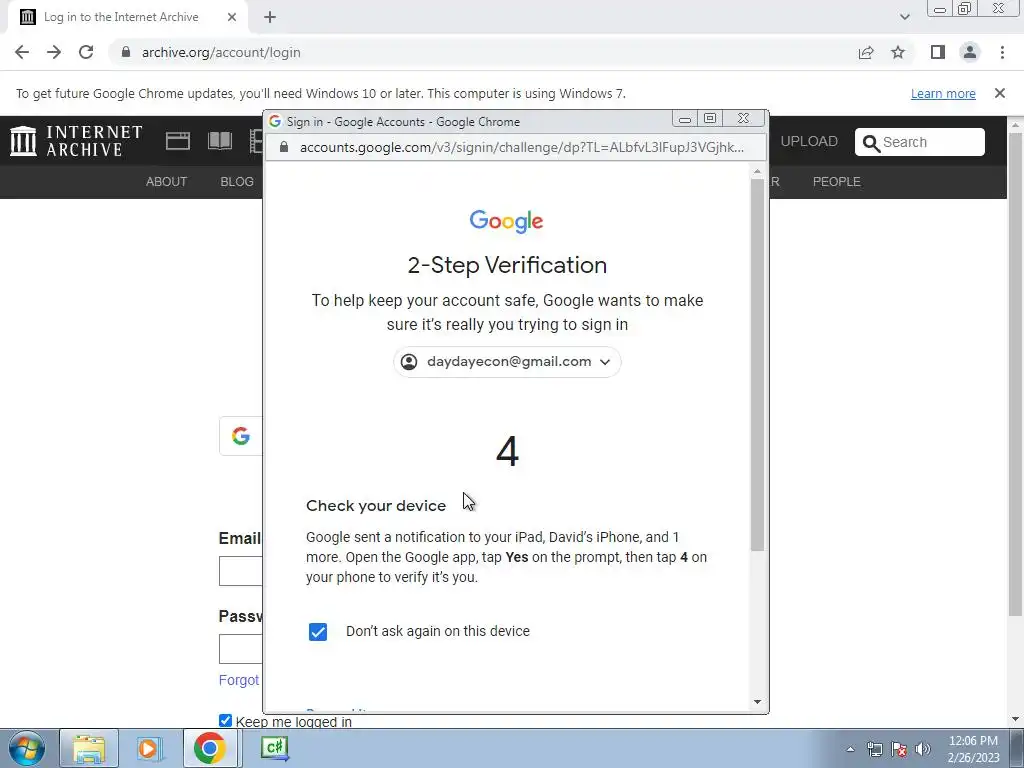Open Windows Explorer from taskbar
1024x768 pixels.
pos(89,748)
